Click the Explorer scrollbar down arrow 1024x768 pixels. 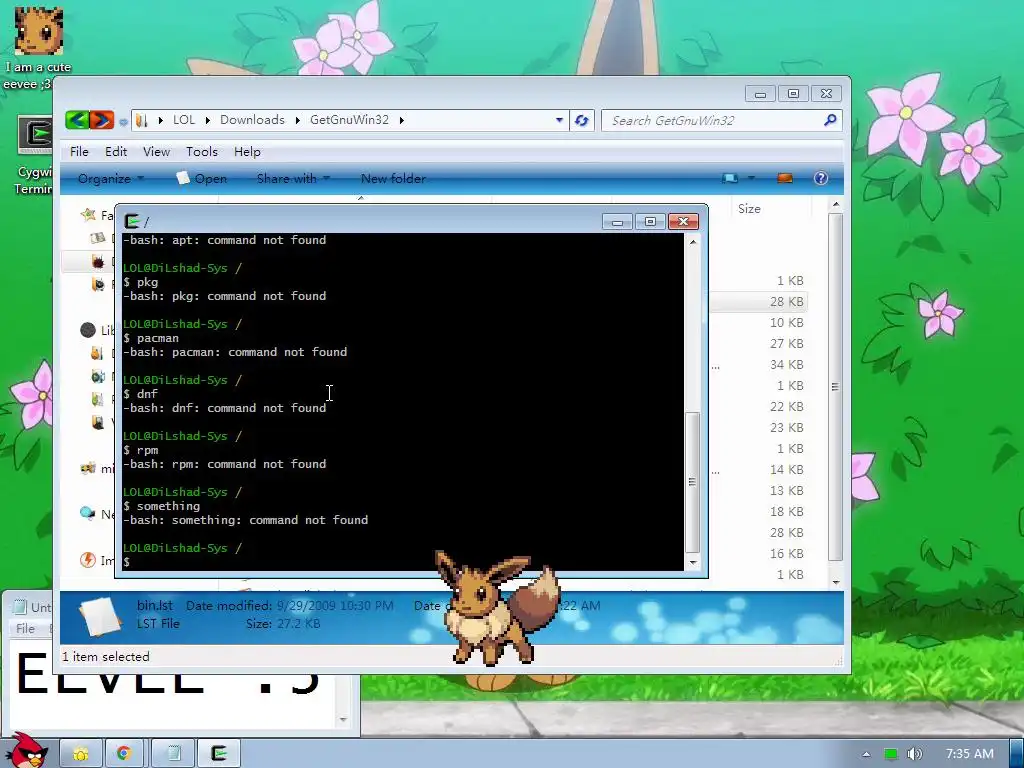point(835,582)
